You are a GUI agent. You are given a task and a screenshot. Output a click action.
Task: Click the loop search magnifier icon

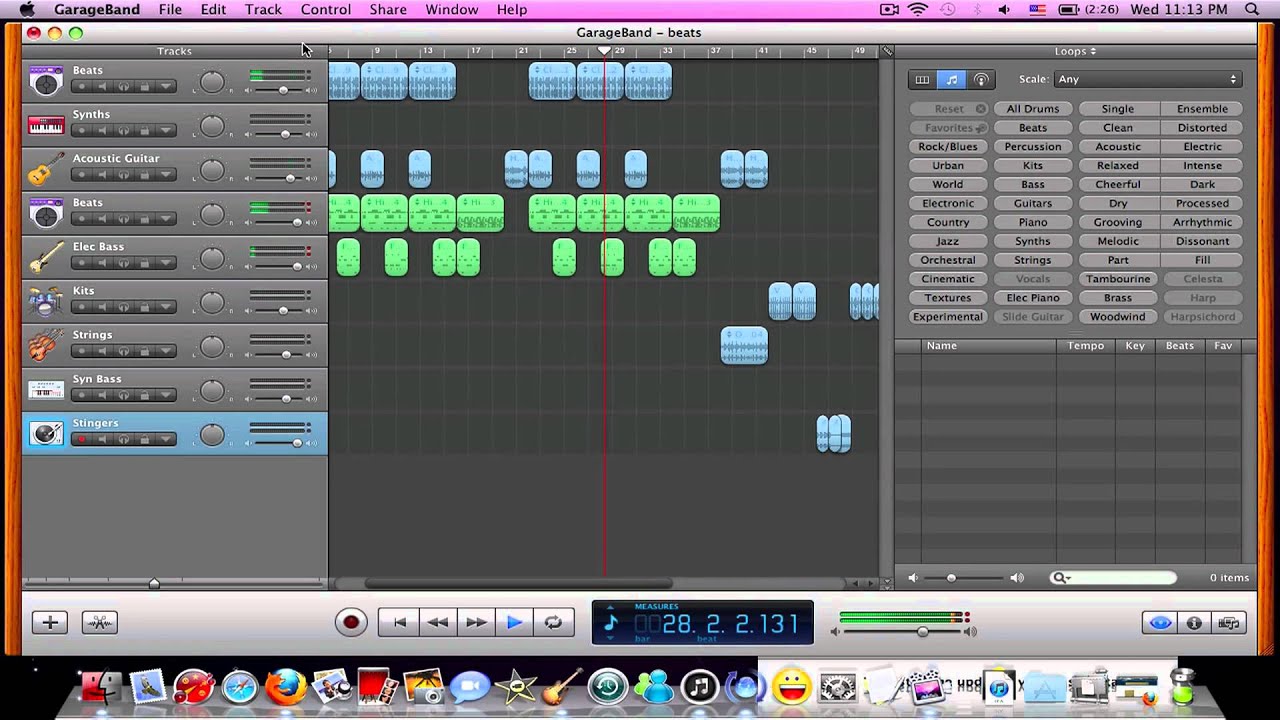point(1060,578)
